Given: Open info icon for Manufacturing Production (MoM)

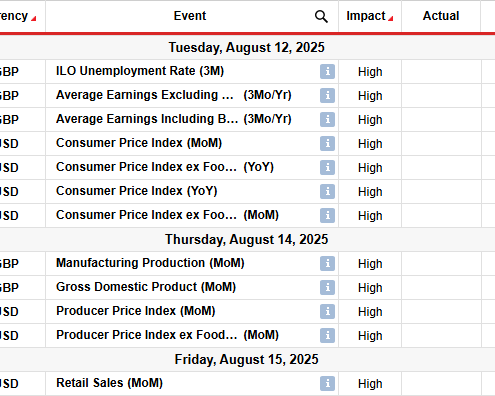Looking at the screenshot, I should (x=327, y=263).
